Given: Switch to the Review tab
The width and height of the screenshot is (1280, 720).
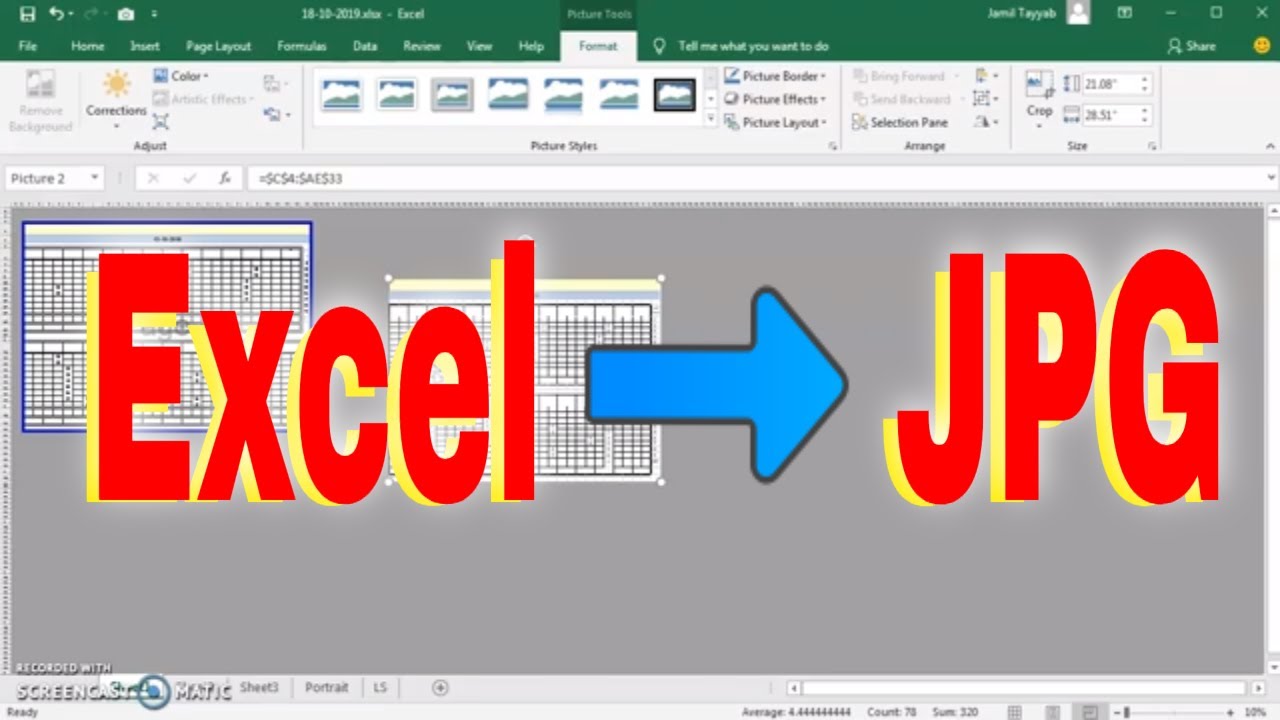Looking at the screenshot, I should click(x=422, y=46).
